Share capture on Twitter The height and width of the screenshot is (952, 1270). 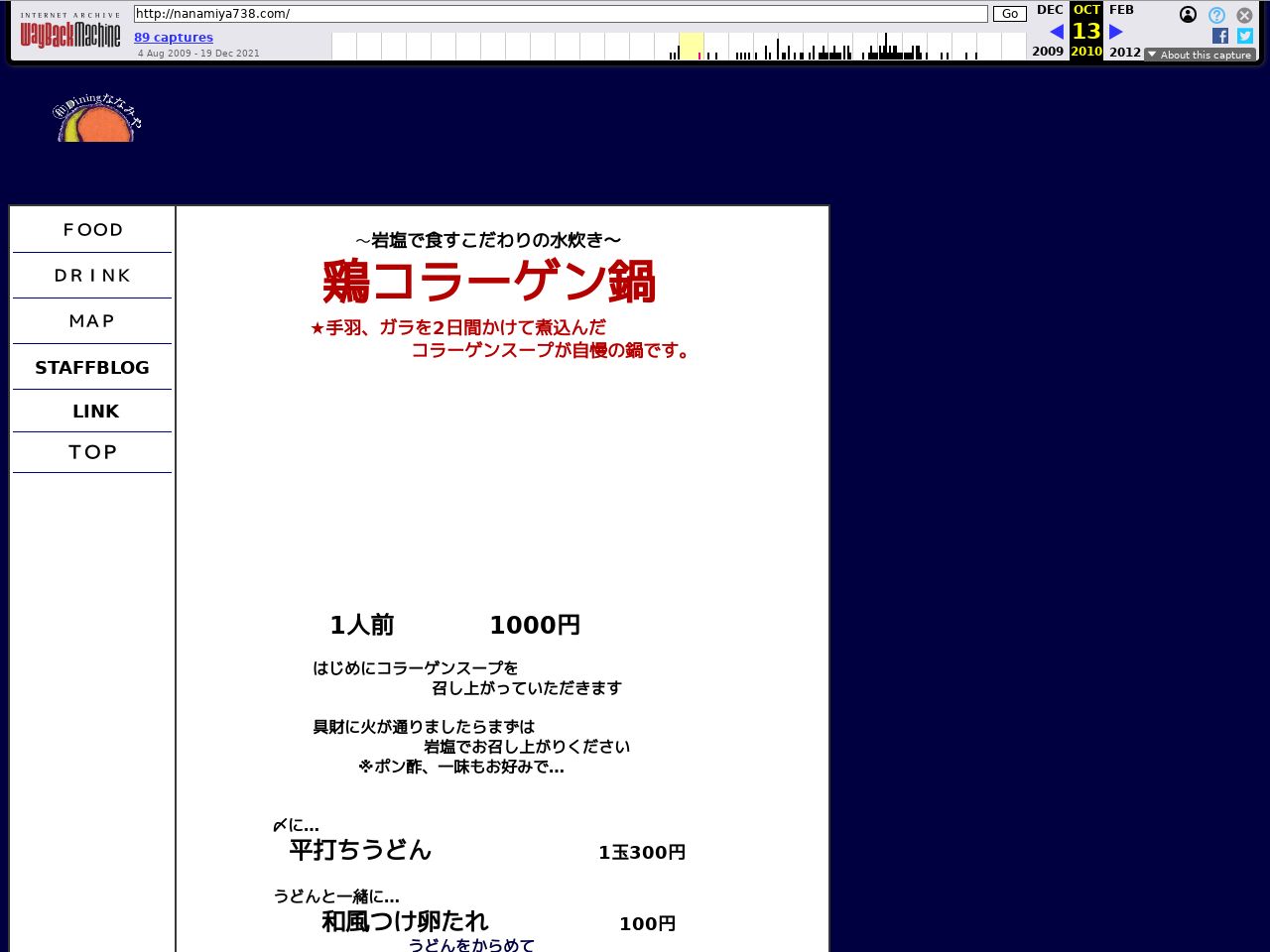[1244, 36]
